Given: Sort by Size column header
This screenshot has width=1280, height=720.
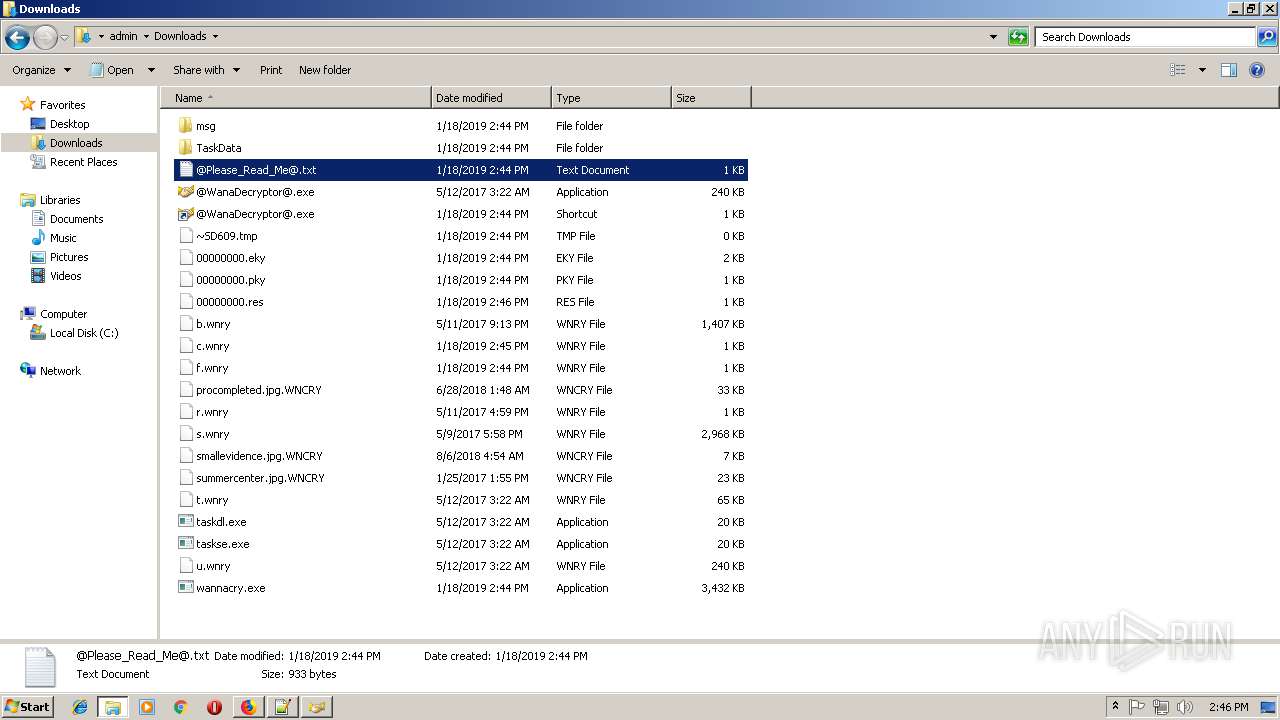Looking at the screenshot, I should pos(711,98).
